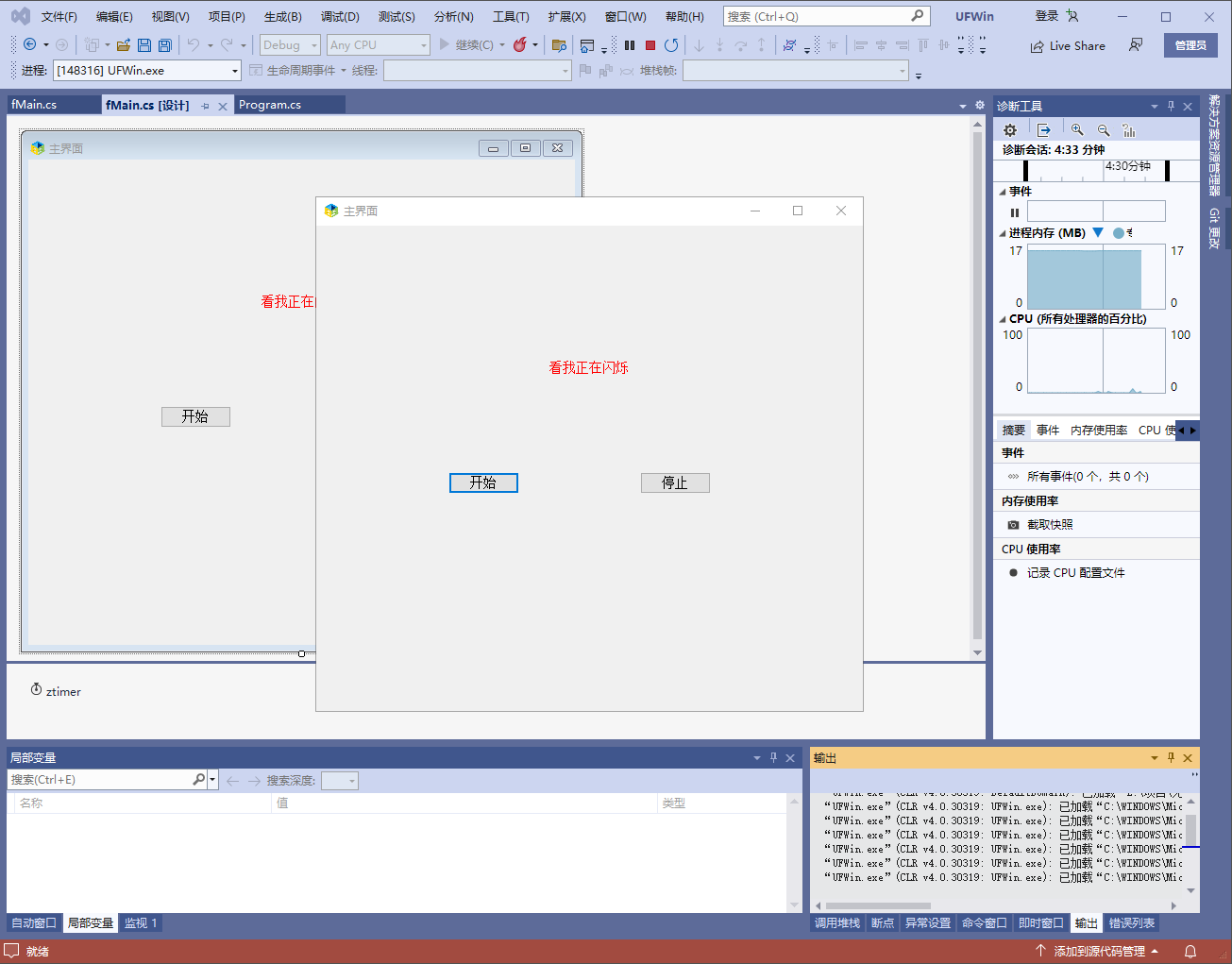The width and height of the screenshot is (1232, 964).
Task: Open the 生命周期事件 dropdown
Action: 344,71
